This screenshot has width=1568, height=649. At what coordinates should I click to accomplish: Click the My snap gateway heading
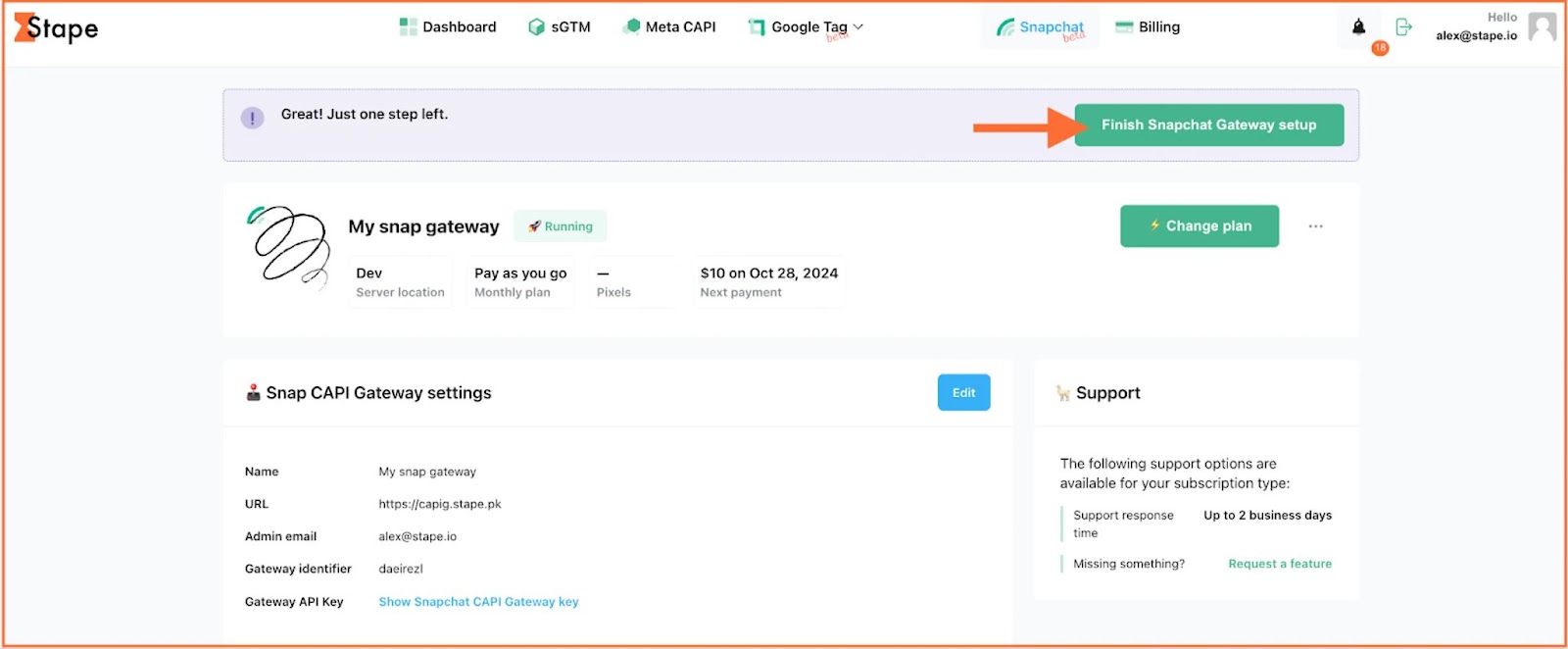(x=423, y=226)
